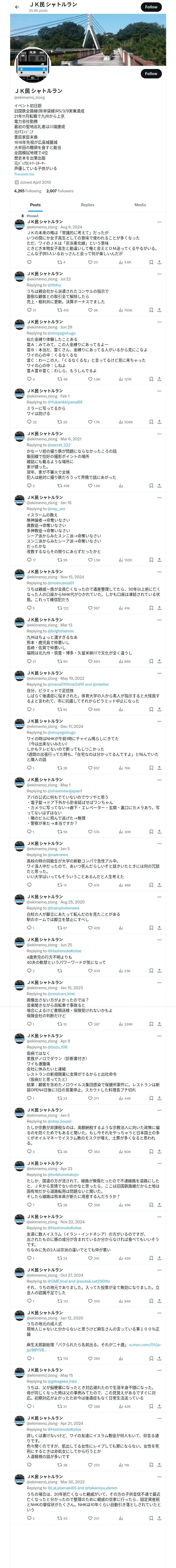The width and height of the screenshot is (176, 1568).
Task: Switch to the Replies tab
Action: pyautogui.click(x=87, y=205)
